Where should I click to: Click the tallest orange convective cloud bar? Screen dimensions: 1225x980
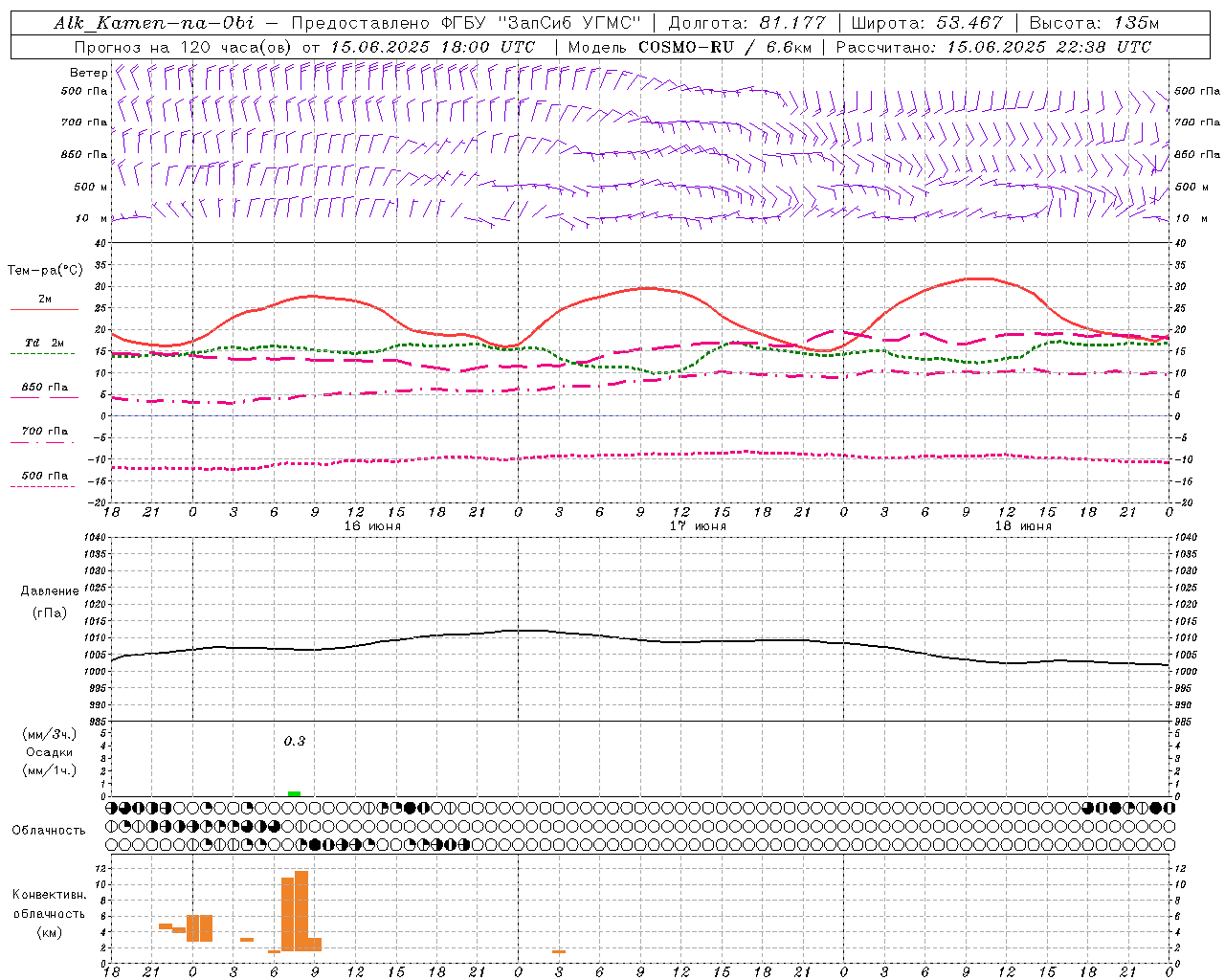click(x=301, y=911)
